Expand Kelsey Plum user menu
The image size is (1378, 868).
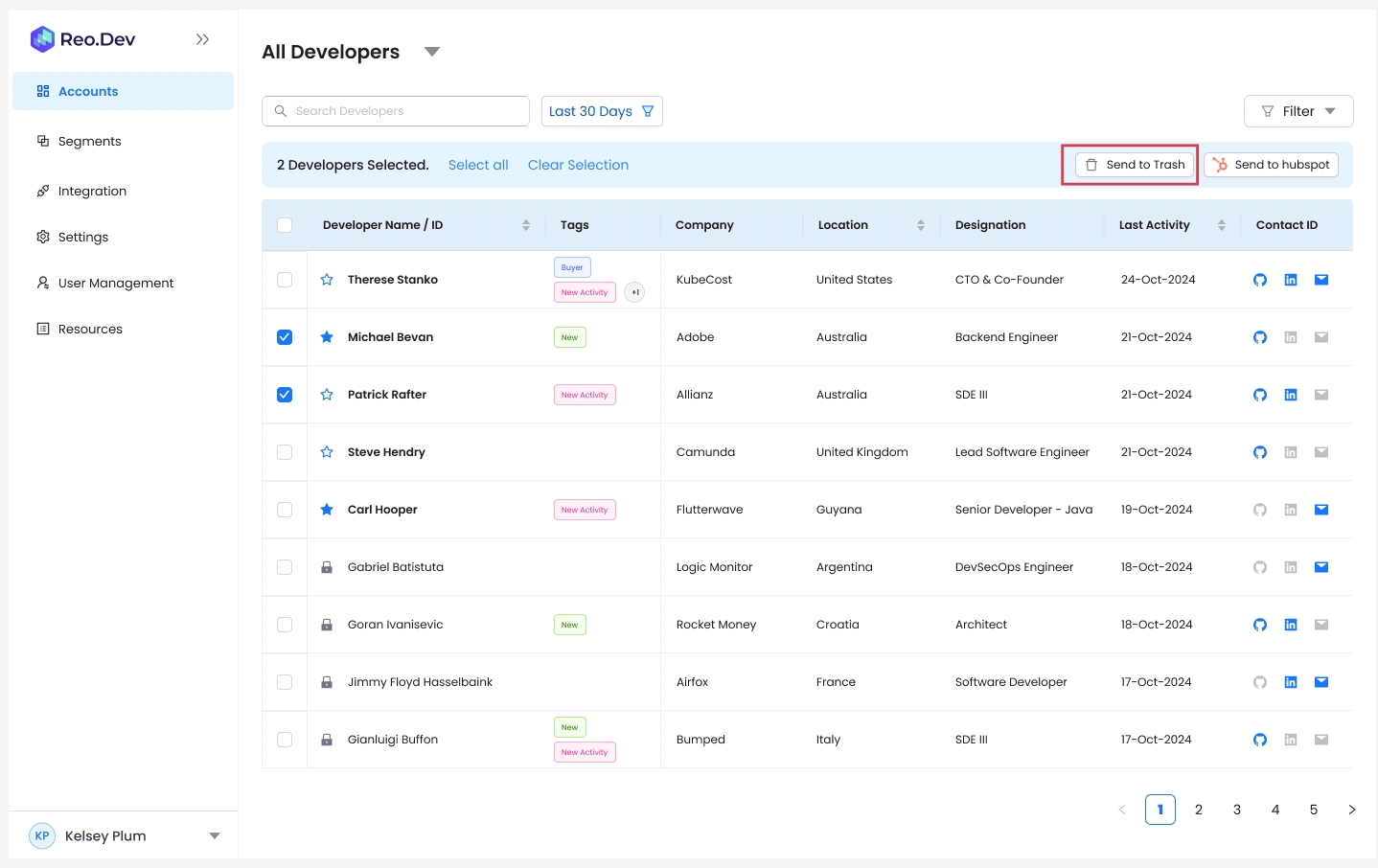pos(215,835)
